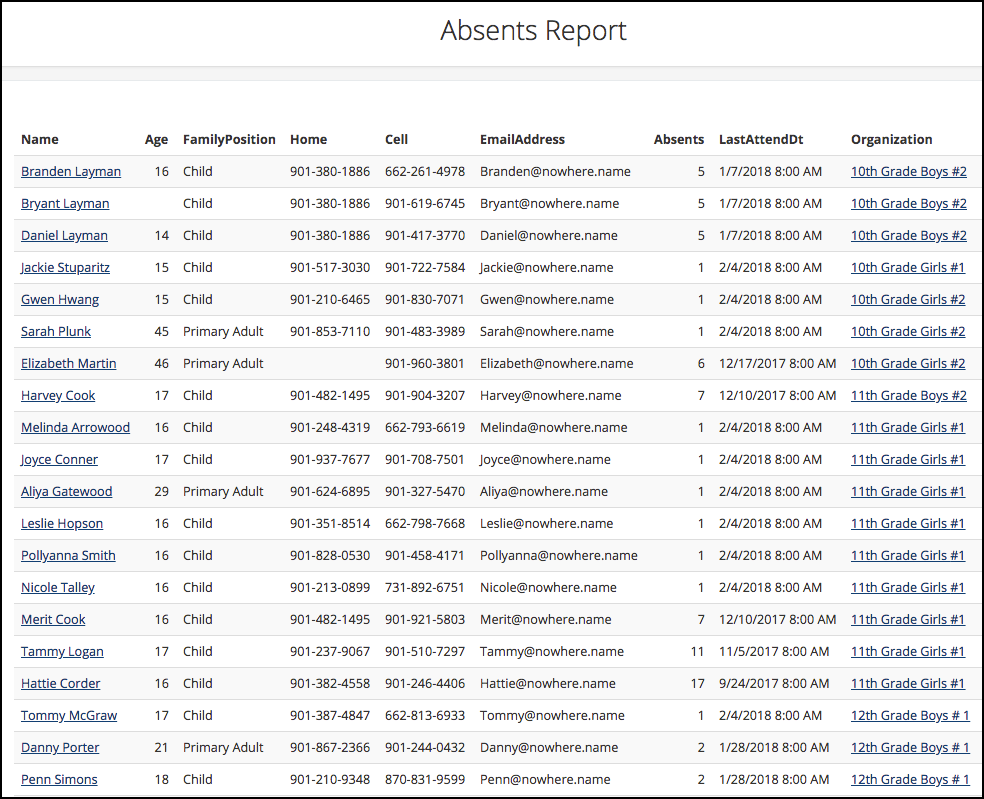This screenshot has width=984, height=799.
Task: Click the Absents column header
Action: coord(678,139)
